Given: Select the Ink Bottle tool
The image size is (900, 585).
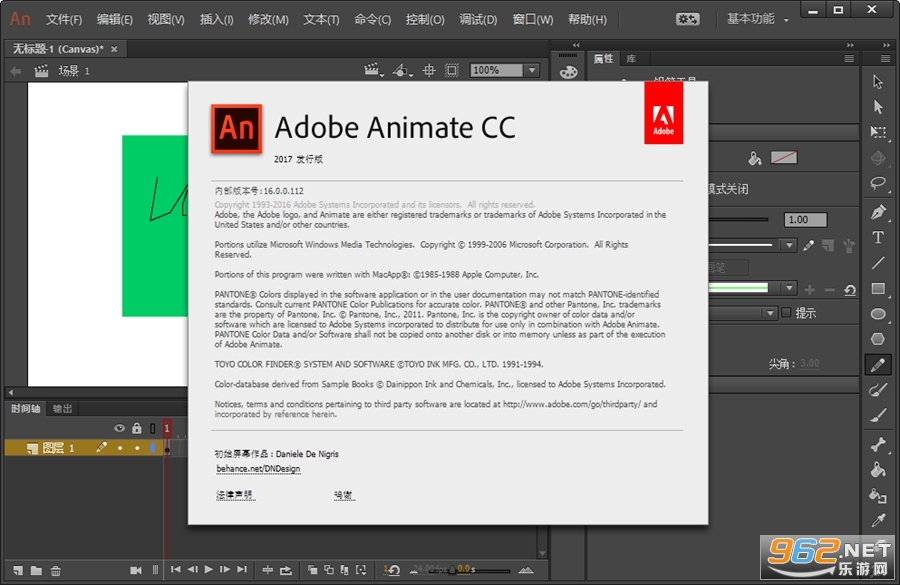Looking at the screenshot, I should [878, 495].
